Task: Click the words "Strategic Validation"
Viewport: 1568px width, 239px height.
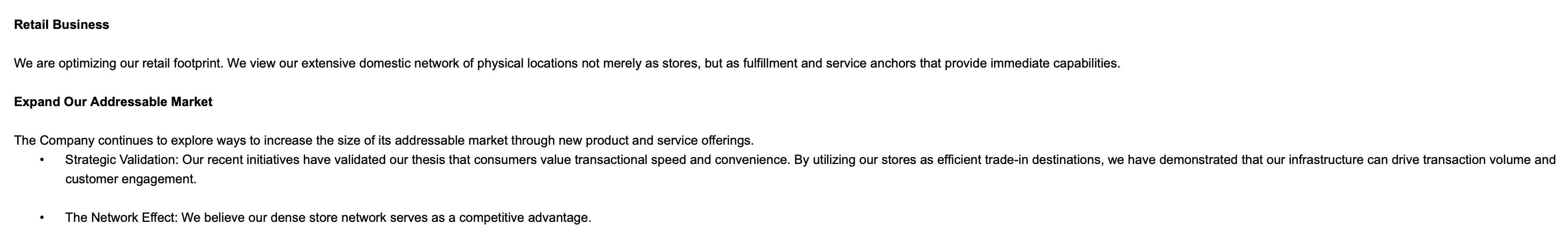Action: pos(121,160)
